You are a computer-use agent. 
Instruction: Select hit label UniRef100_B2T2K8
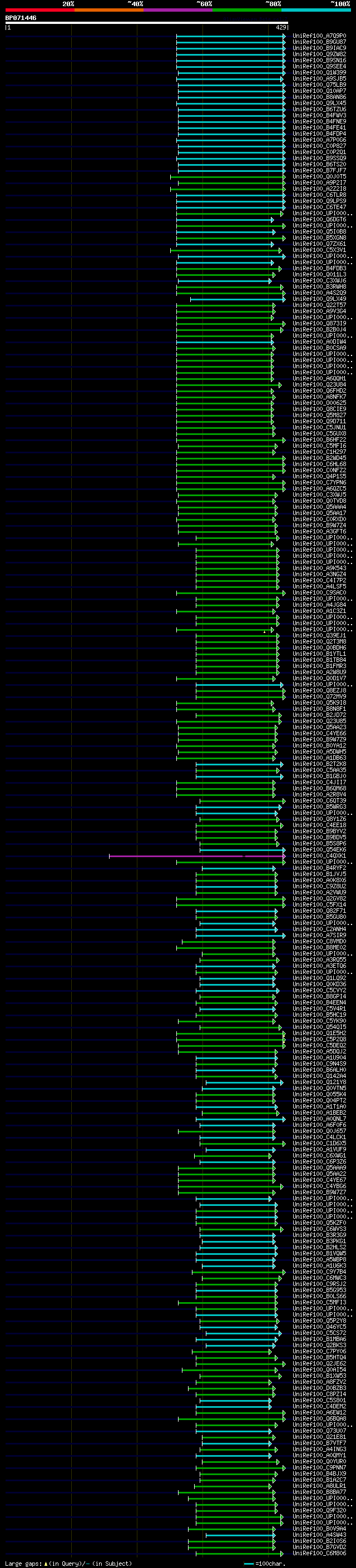(x=319, y=764)
